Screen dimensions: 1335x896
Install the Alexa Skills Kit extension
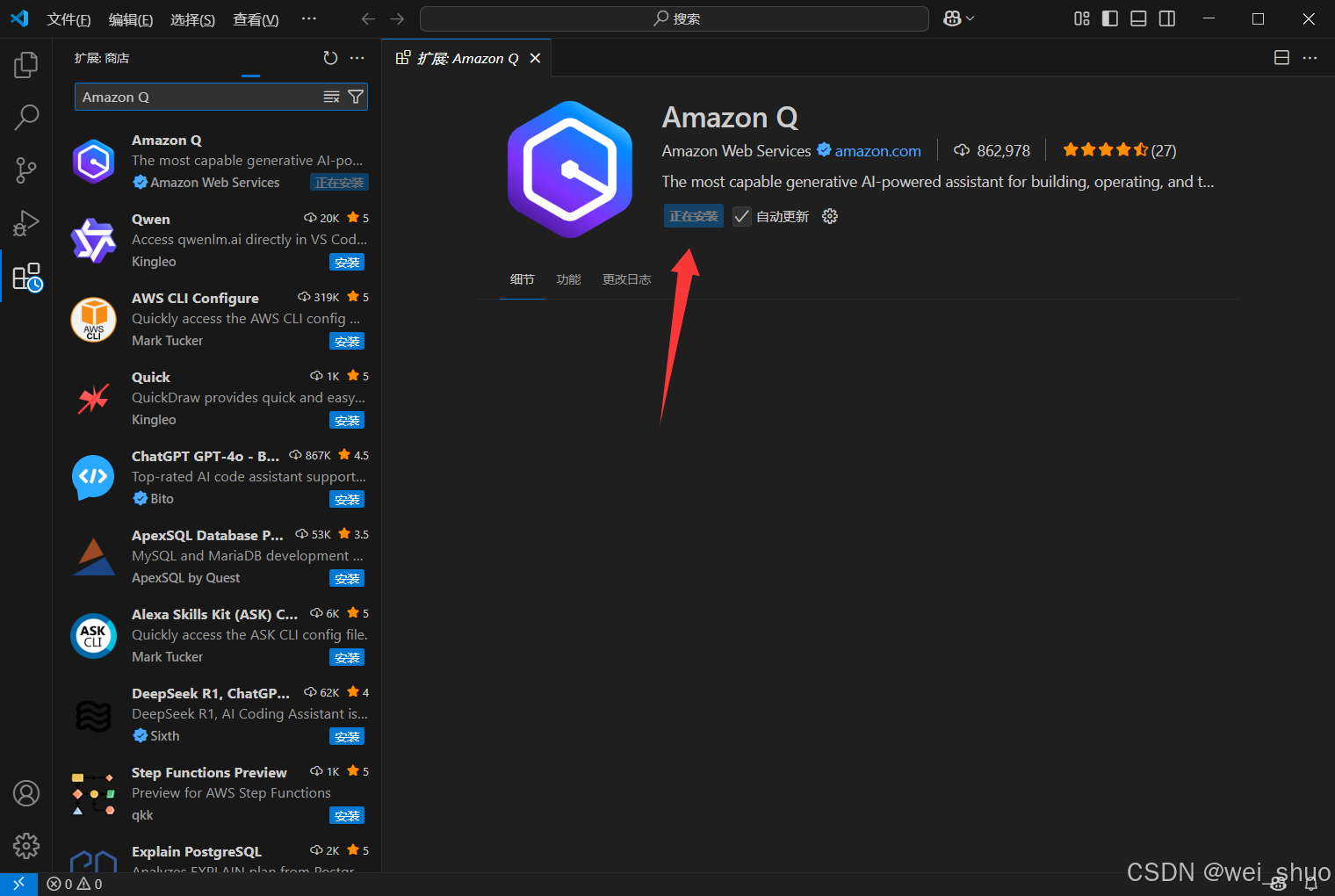tap(347, 658)
